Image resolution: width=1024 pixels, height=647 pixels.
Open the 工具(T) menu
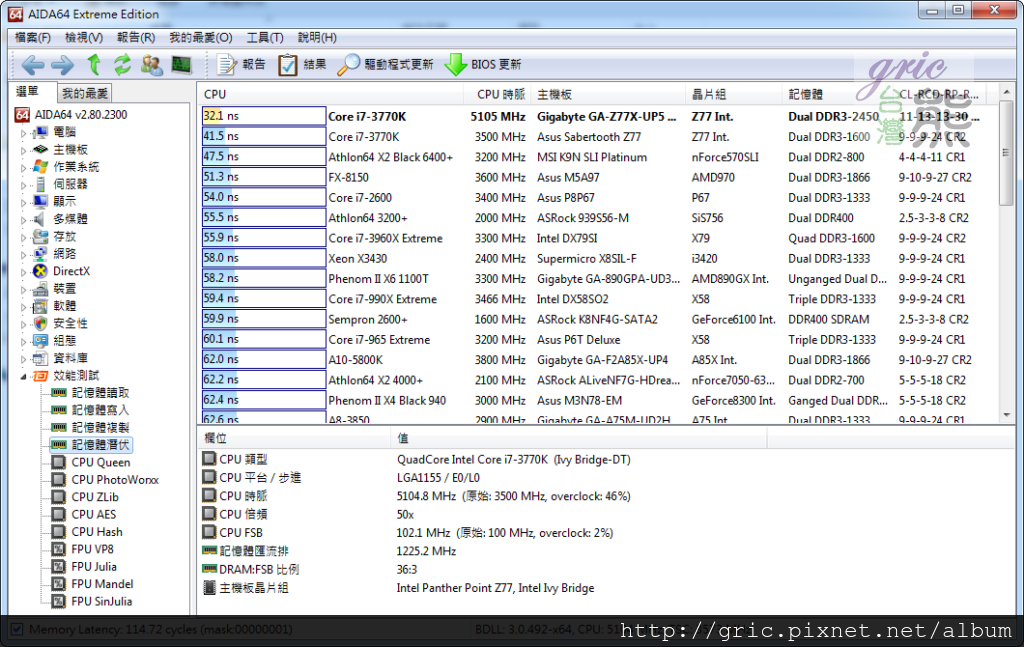(264, 38)
